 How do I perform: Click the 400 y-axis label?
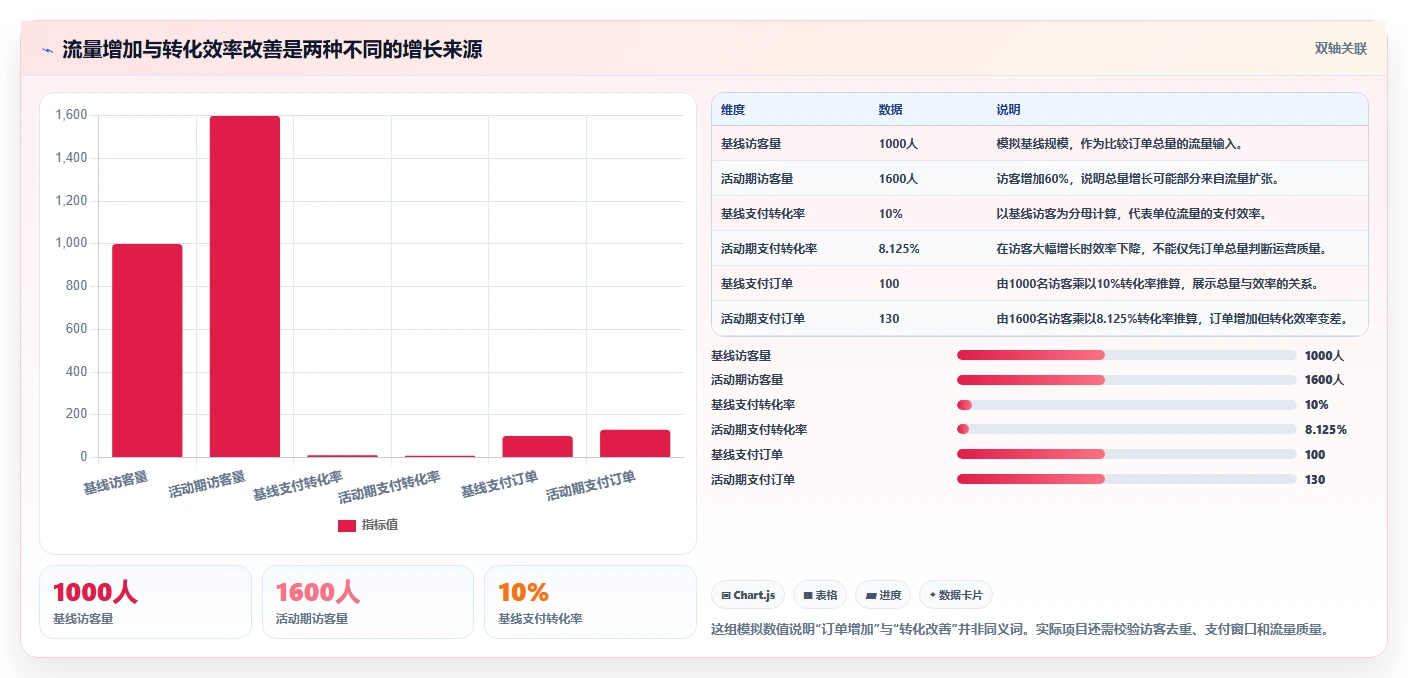coord(76,372)
